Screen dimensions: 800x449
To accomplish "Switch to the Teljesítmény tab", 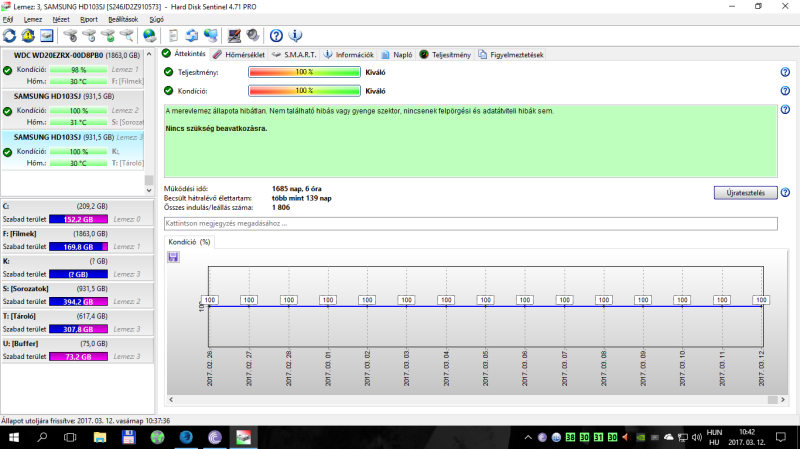I will pyautogui.click(x=445, y=55).
